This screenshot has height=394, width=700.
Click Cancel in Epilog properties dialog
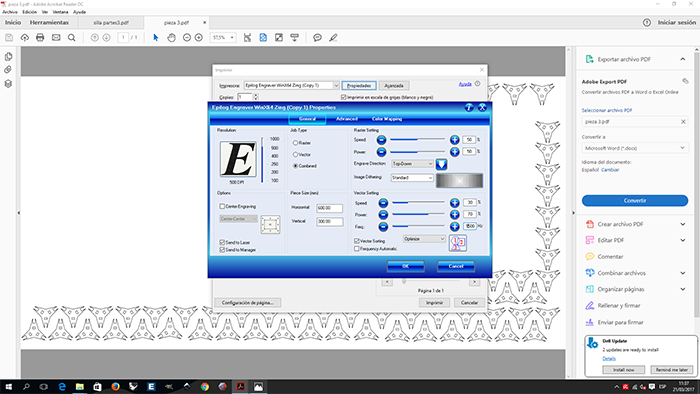pos(456,266)
